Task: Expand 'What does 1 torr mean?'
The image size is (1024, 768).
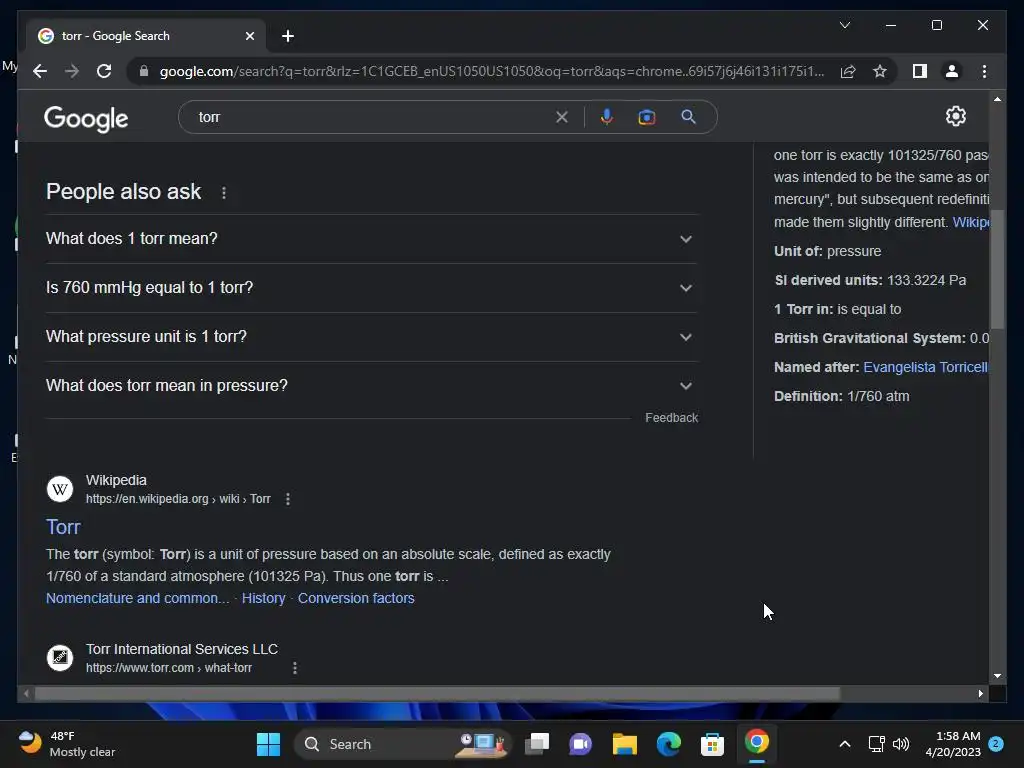Action: [x=371, y=239]
